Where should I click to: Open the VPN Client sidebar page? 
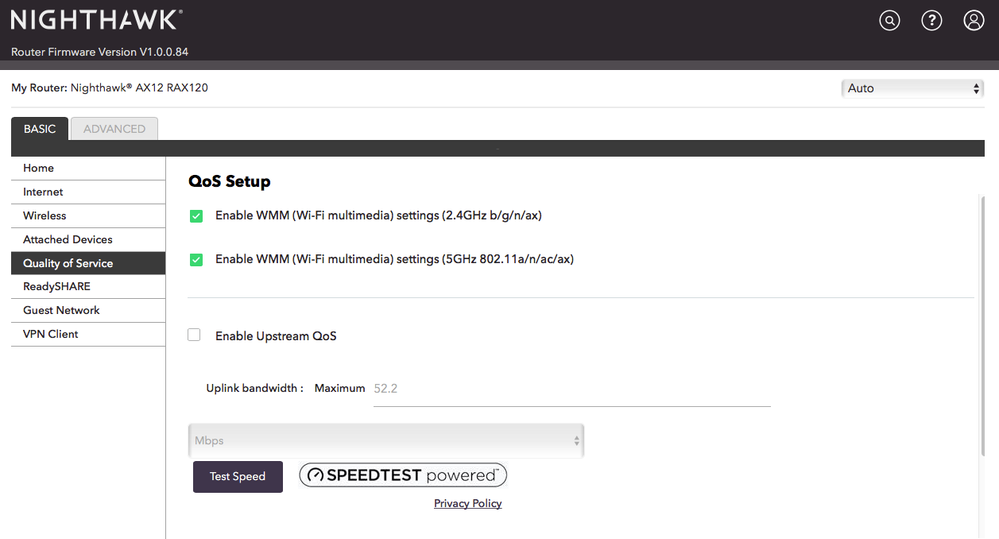51,334
